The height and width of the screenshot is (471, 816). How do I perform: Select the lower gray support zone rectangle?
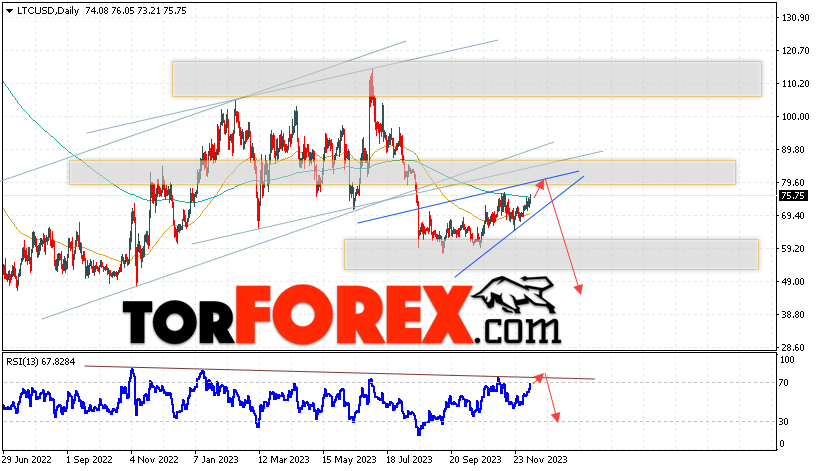551,254
